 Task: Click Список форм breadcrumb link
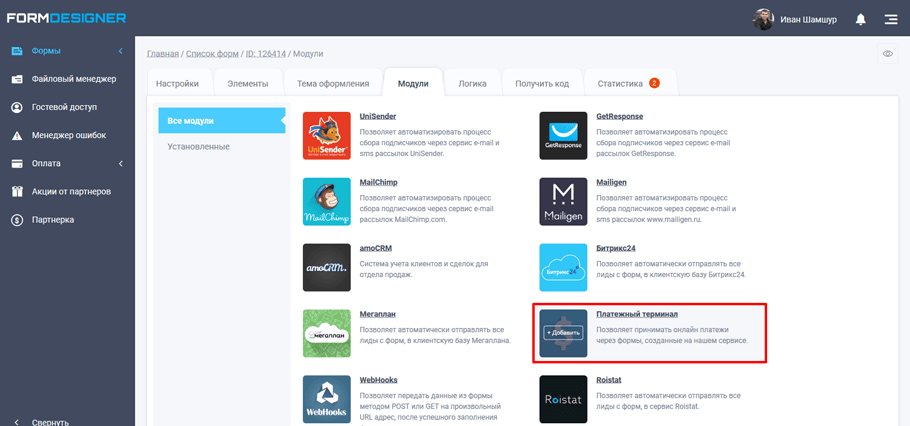[x=213, y=54]
